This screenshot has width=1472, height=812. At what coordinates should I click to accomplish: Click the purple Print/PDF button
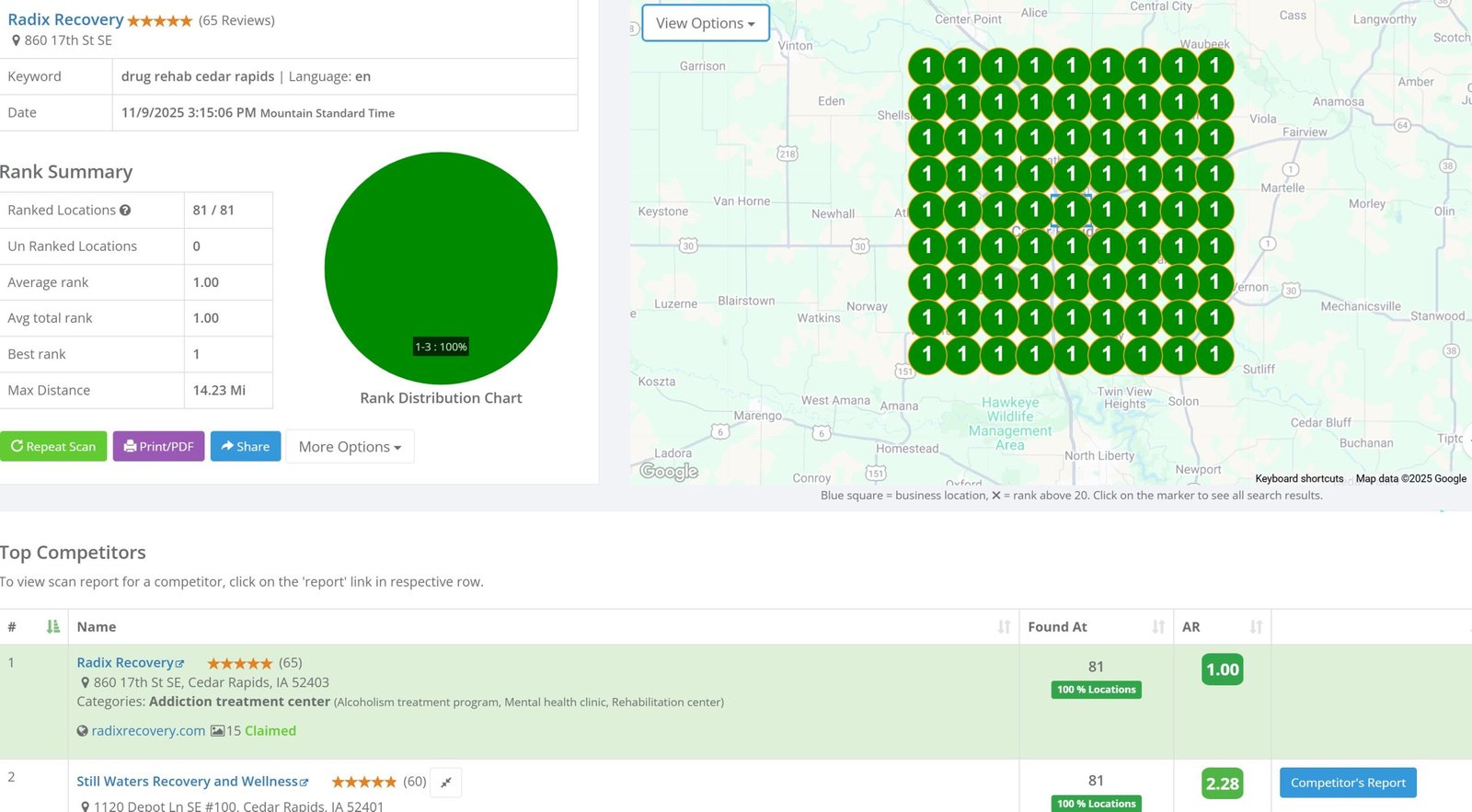click(x=158, y=447)
